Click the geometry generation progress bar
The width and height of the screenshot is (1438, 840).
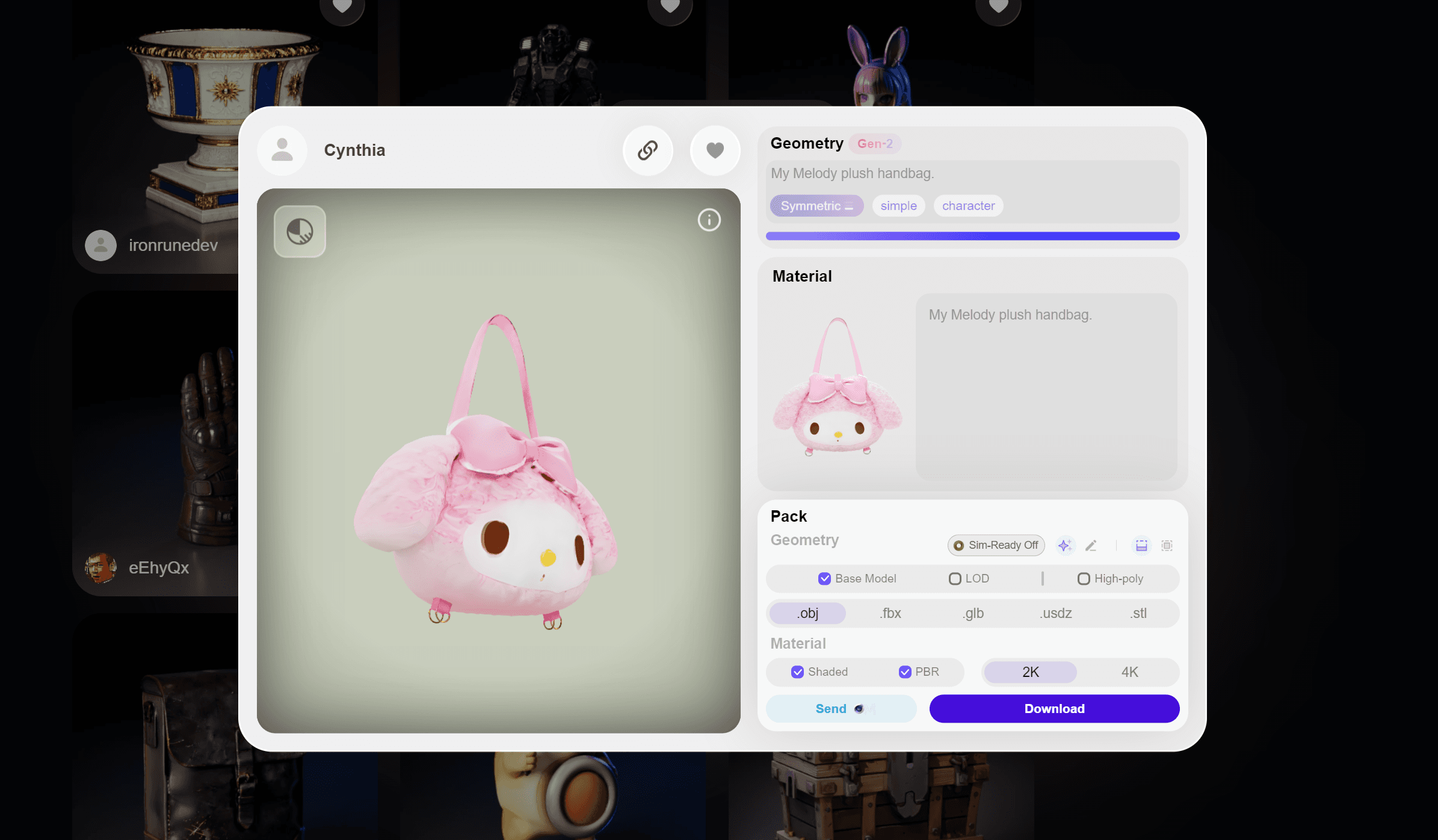[x=972, y=236]
